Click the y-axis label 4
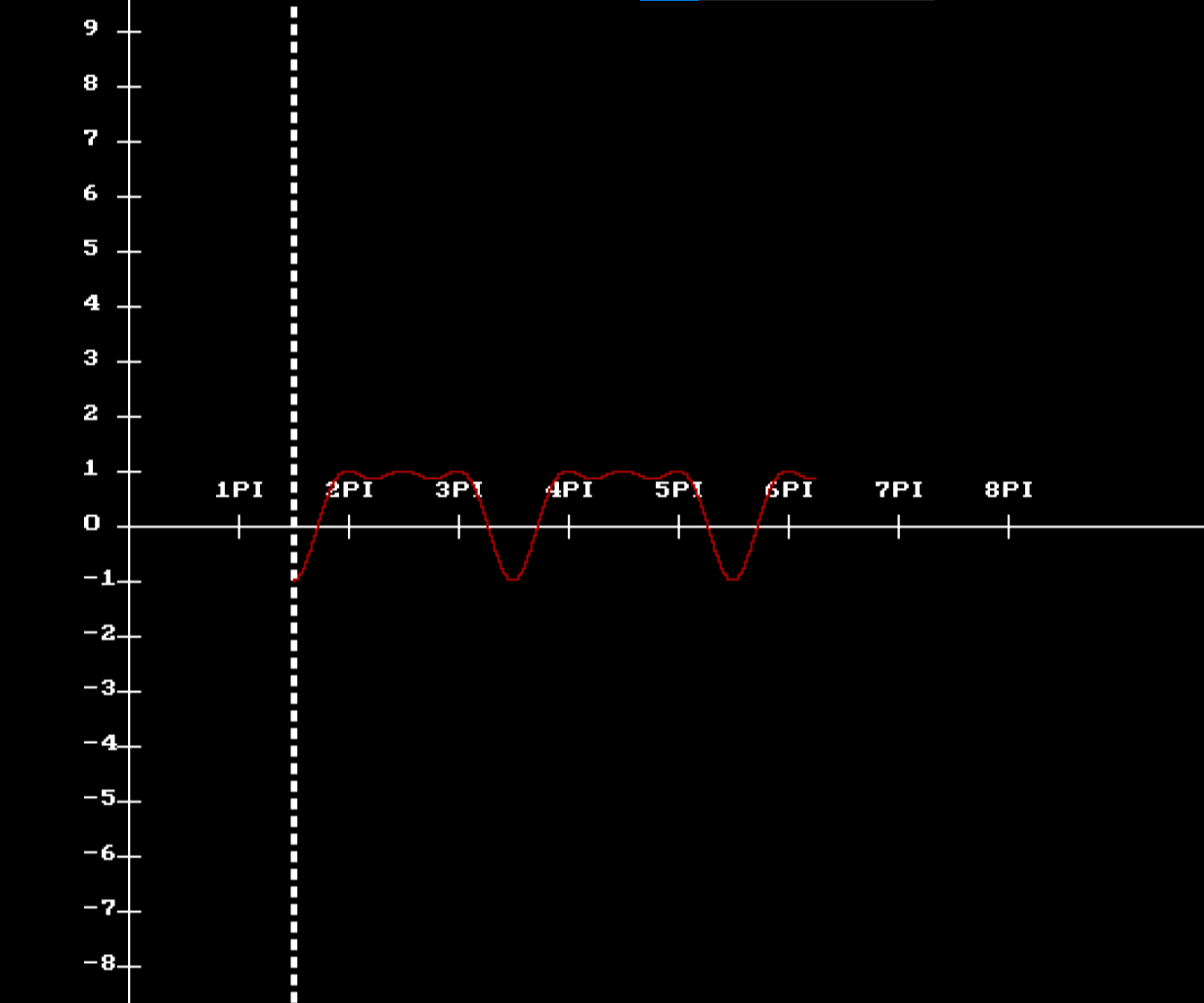1204x1003 pixels. point(92,303)
